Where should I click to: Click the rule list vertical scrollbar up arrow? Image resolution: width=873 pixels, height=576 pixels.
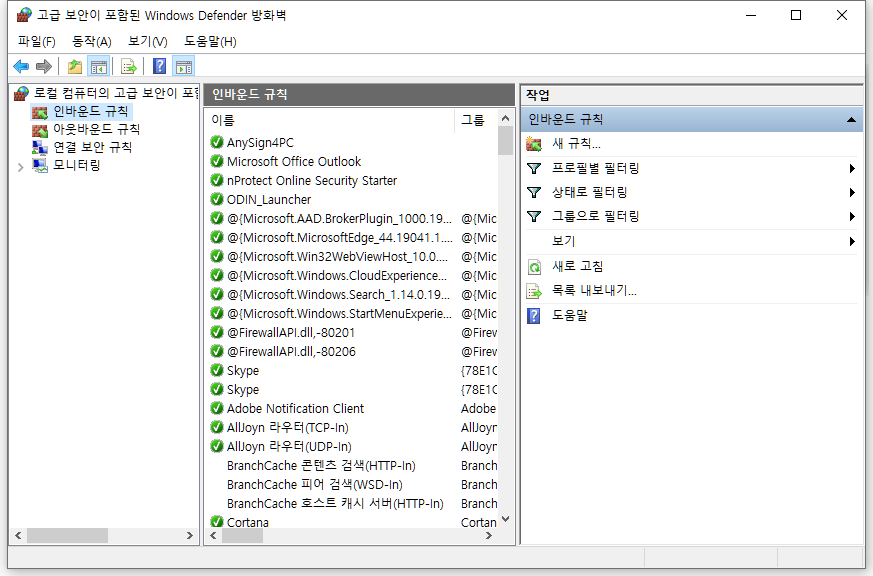pos(506,118)
